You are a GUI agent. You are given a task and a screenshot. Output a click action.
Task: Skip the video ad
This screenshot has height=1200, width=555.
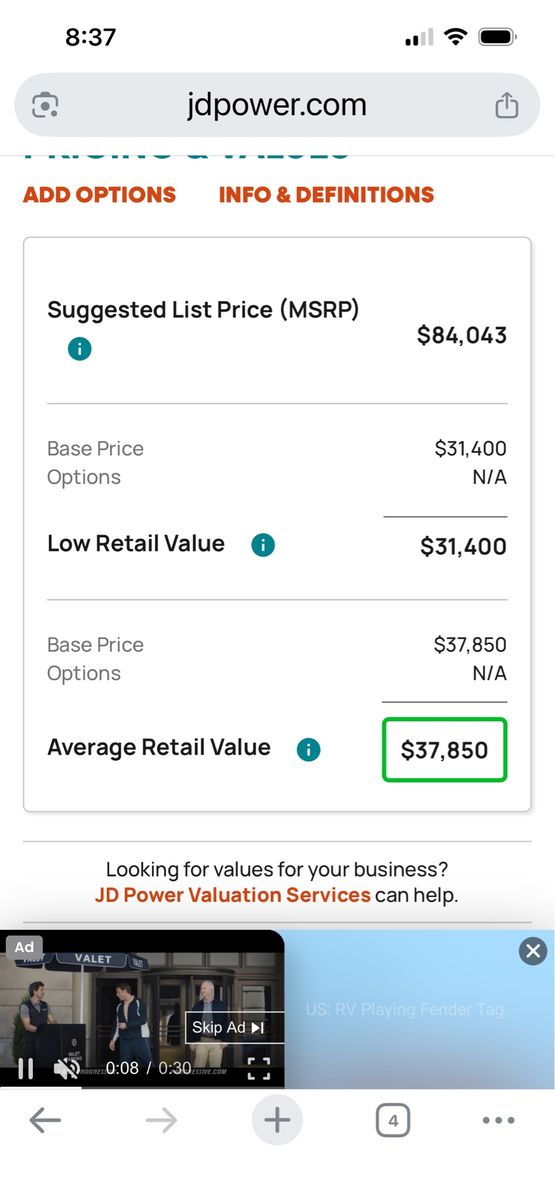click(234, 1028)
